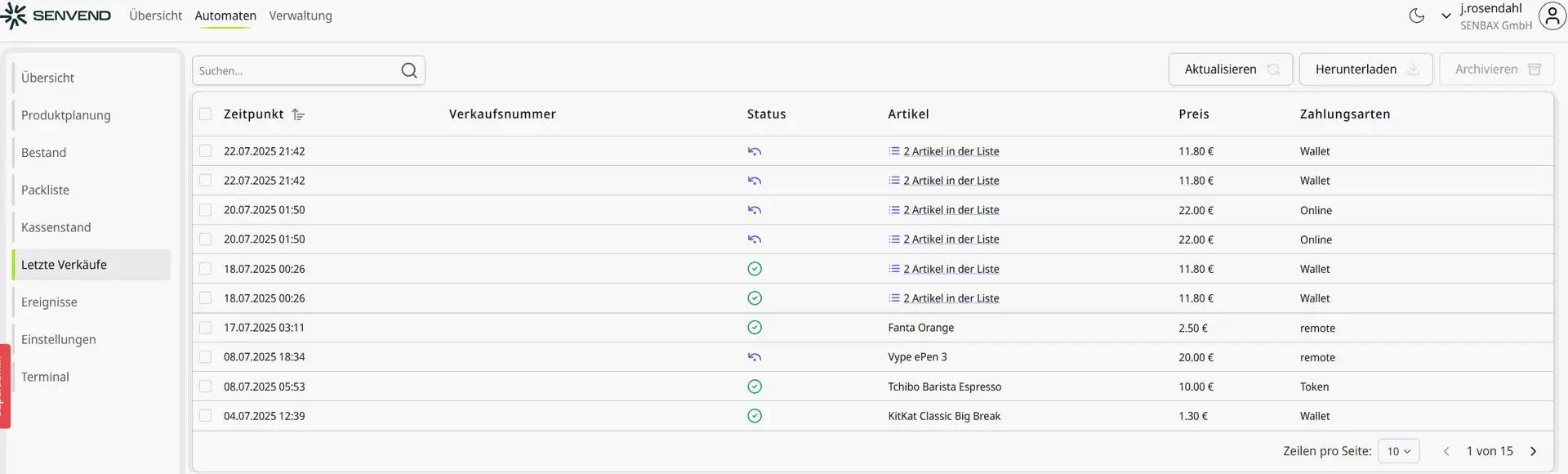This screenshot has height=474, width=1568.
Task: Select Letzte Verkäufe in the sidebar
Action: click(x=91, y=265)
